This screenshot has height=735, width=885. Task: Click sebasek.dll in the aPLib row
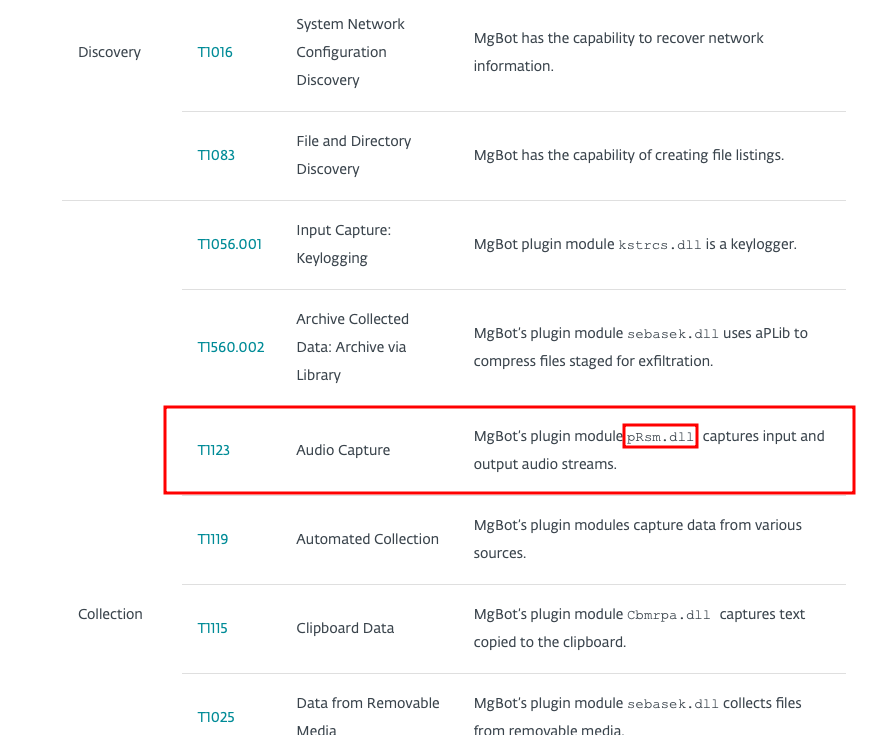[673, 334]
